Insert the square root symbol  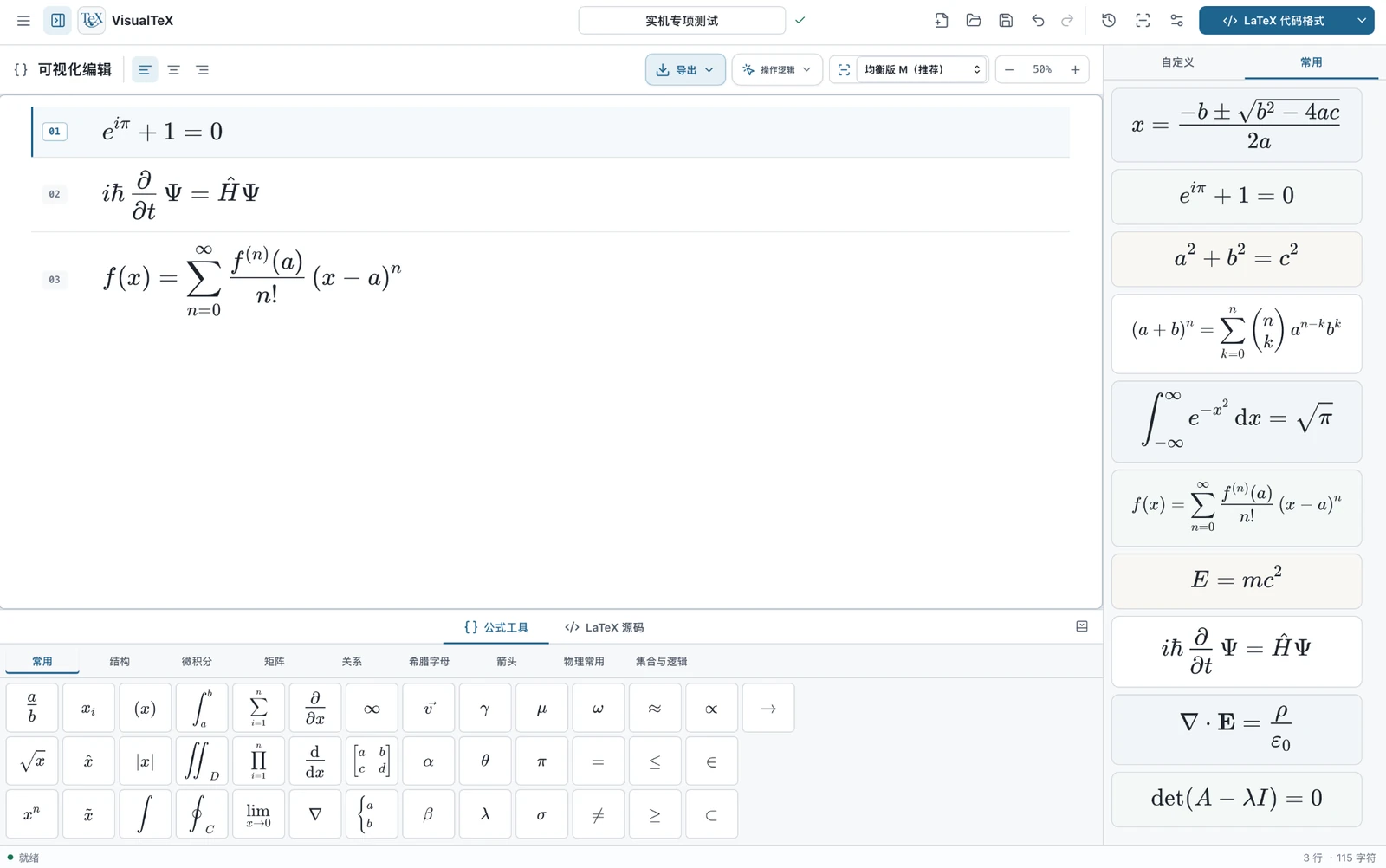[x=32, y=761]
